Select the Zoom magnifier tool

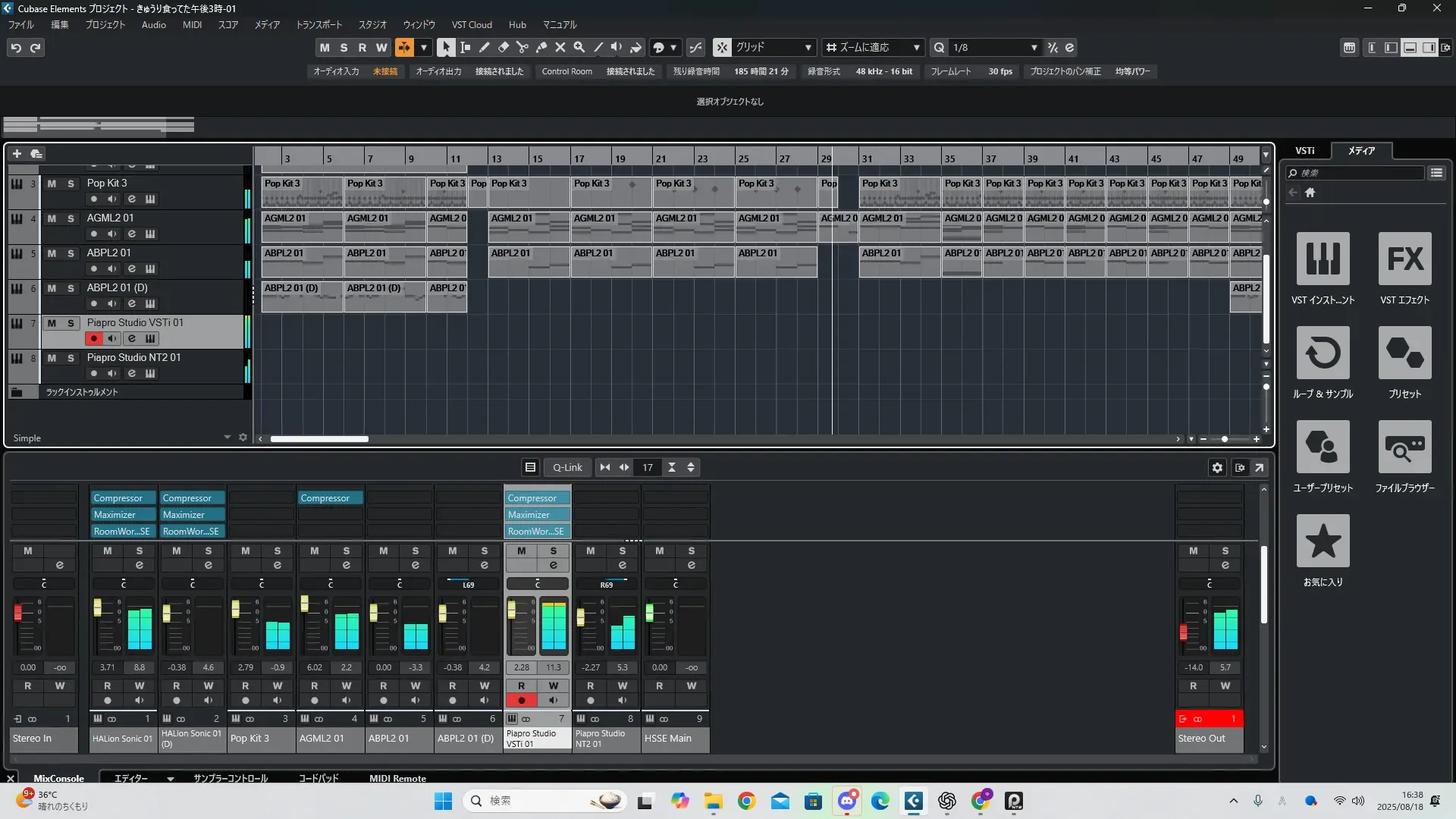coord(579,47)
